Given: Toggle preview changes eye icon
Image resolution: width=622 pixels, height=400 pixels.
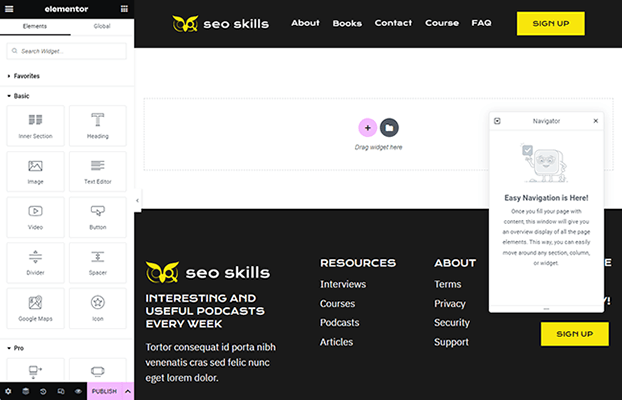Looking at the screenshot, I should click(x=78, y=391).
